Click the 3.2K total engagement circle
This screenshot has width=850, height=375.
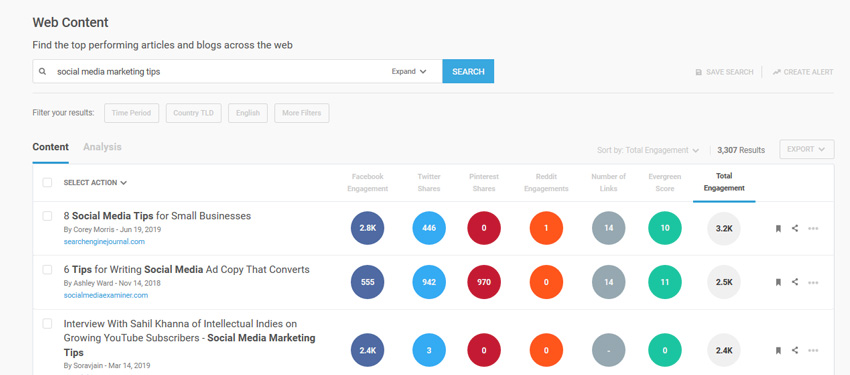[x=724, y=228]
